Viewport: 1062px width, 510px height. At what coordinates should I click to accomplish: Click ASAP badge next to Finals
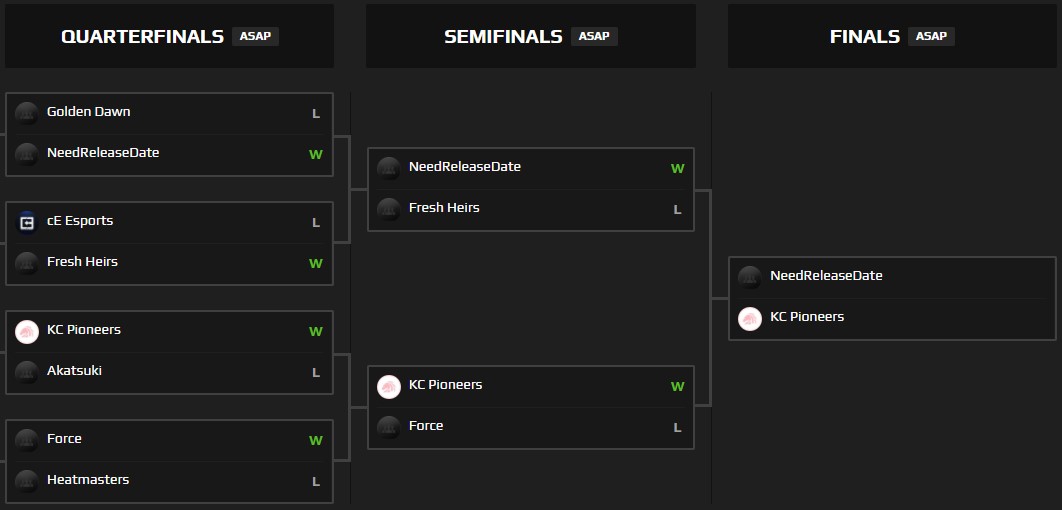pos(931,36)
